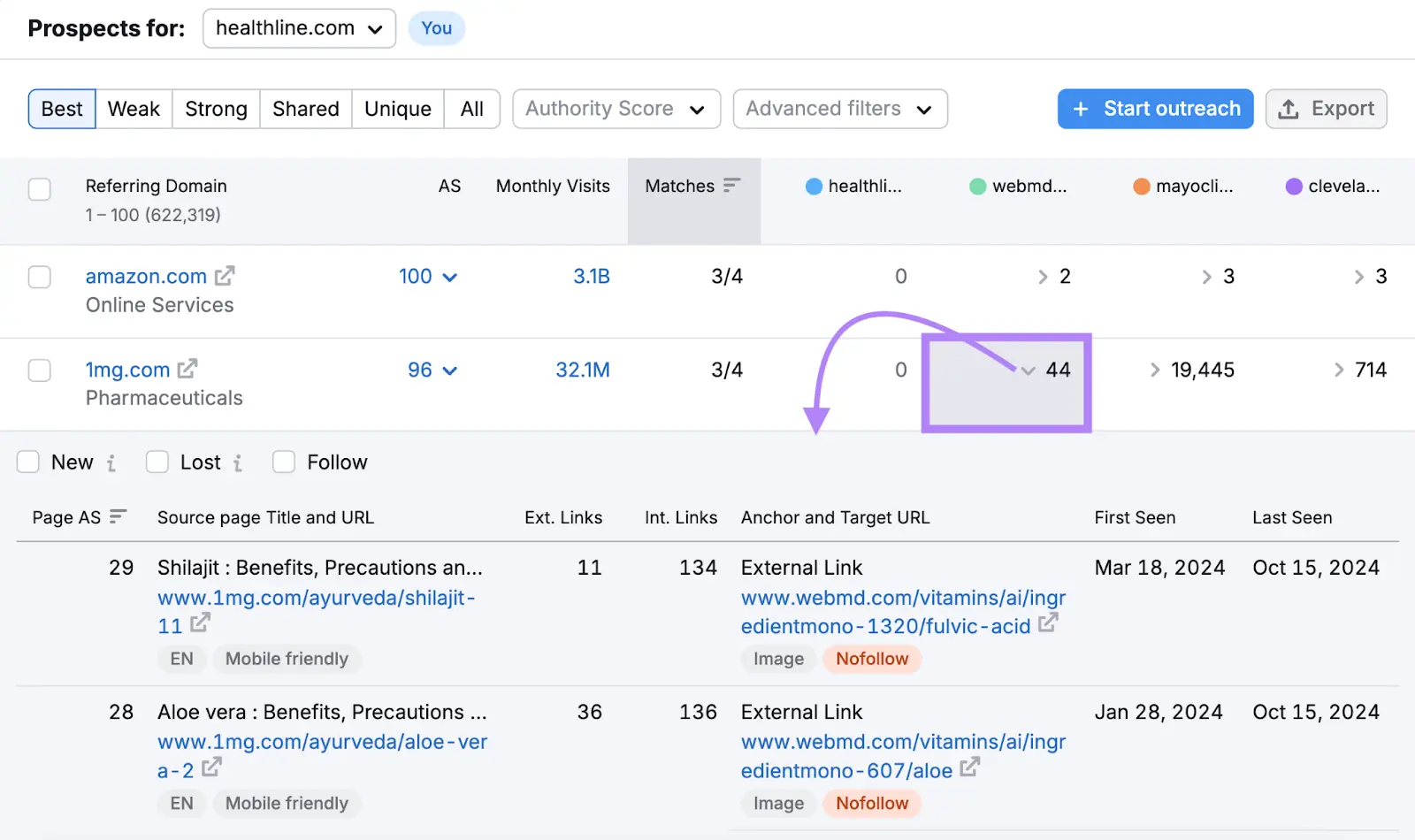Click the Start outreach button
The height and width of the screenshot is (840, 1415).
[x=1155, y=109]
